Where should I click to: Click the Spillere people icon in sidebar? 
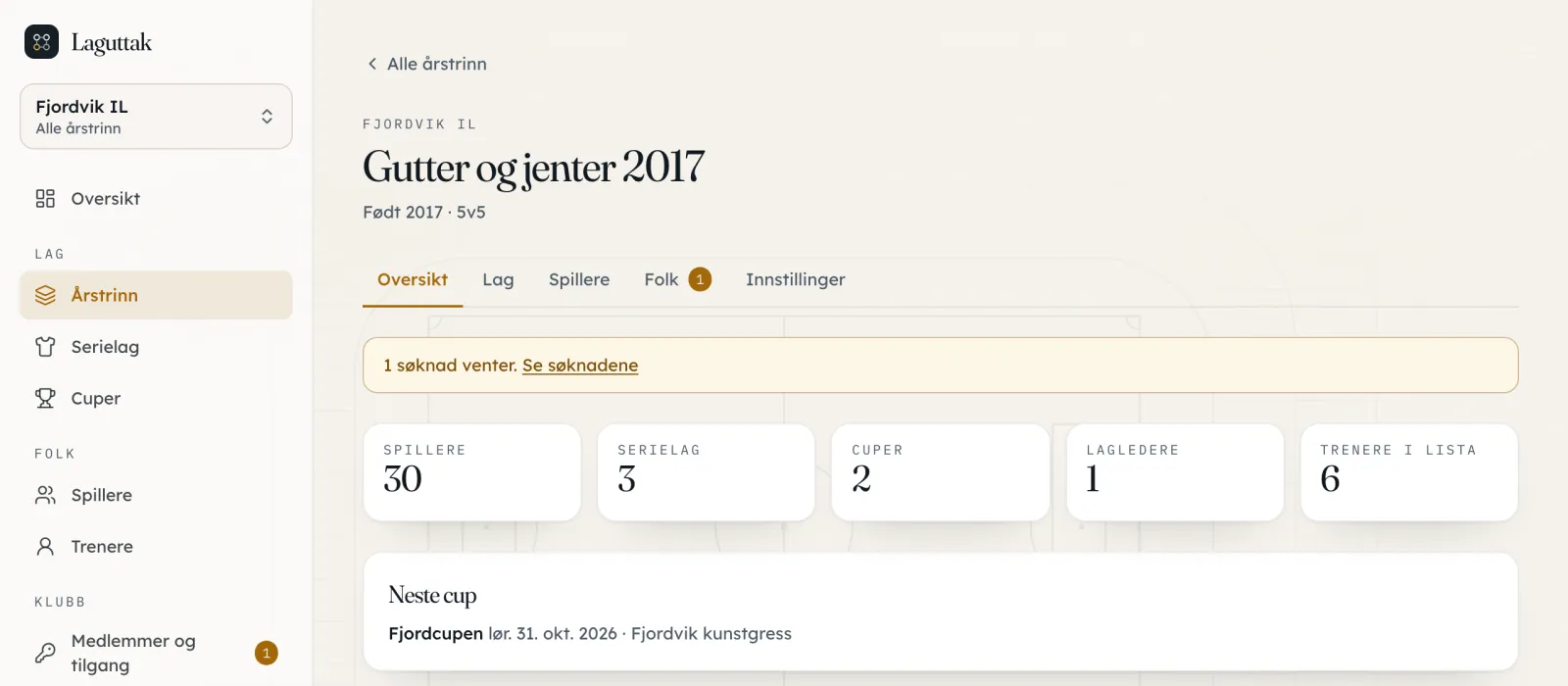click(45, 495)
